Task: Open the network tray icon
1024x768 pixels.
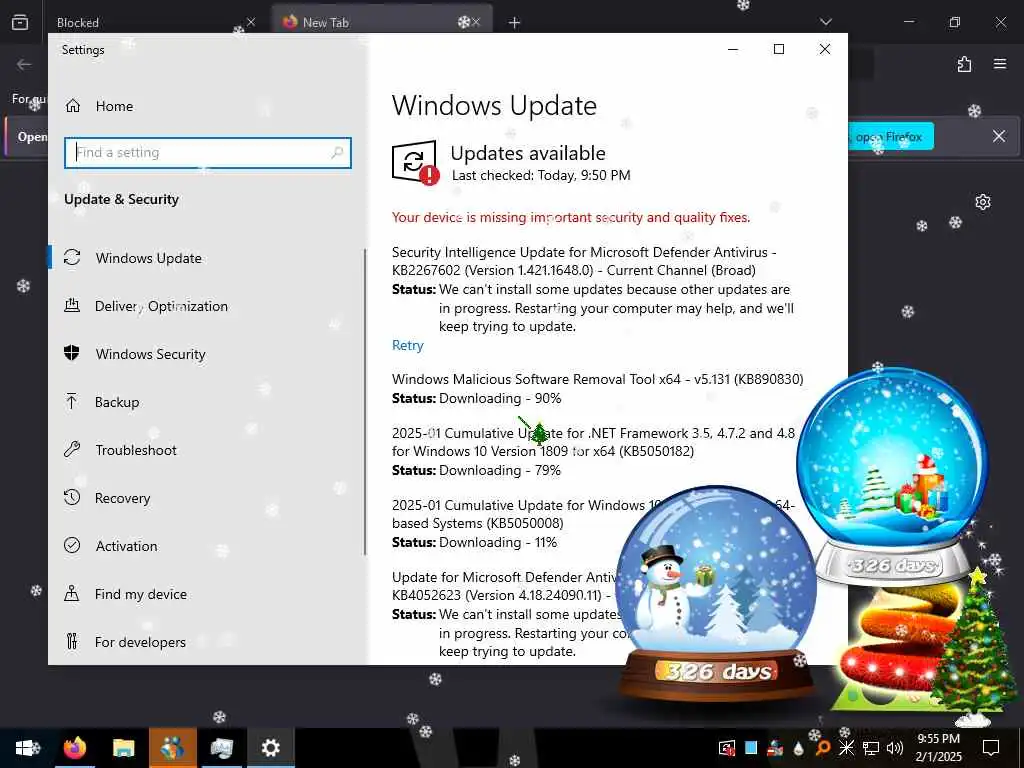Action: point(871,748)
